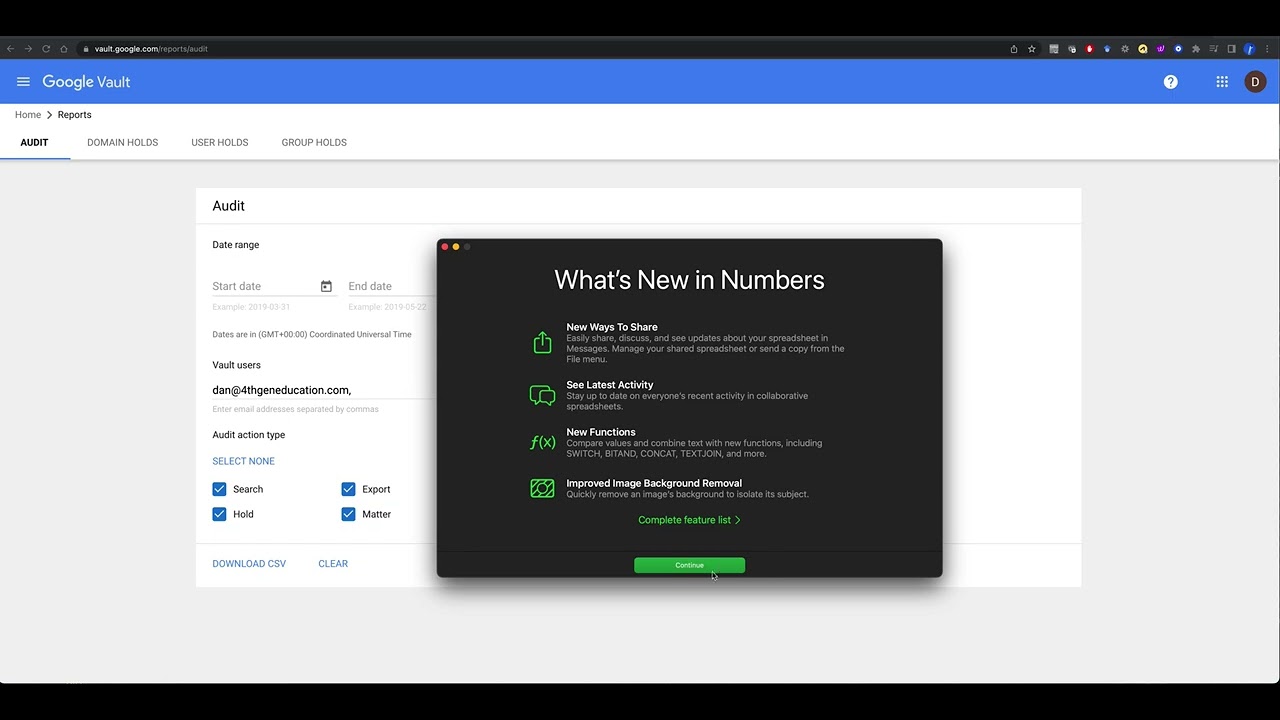Viewport: 1280px width, 720px height.
Task: Open the Chrome three-dot menu
Action: [x=1267, y=49]
